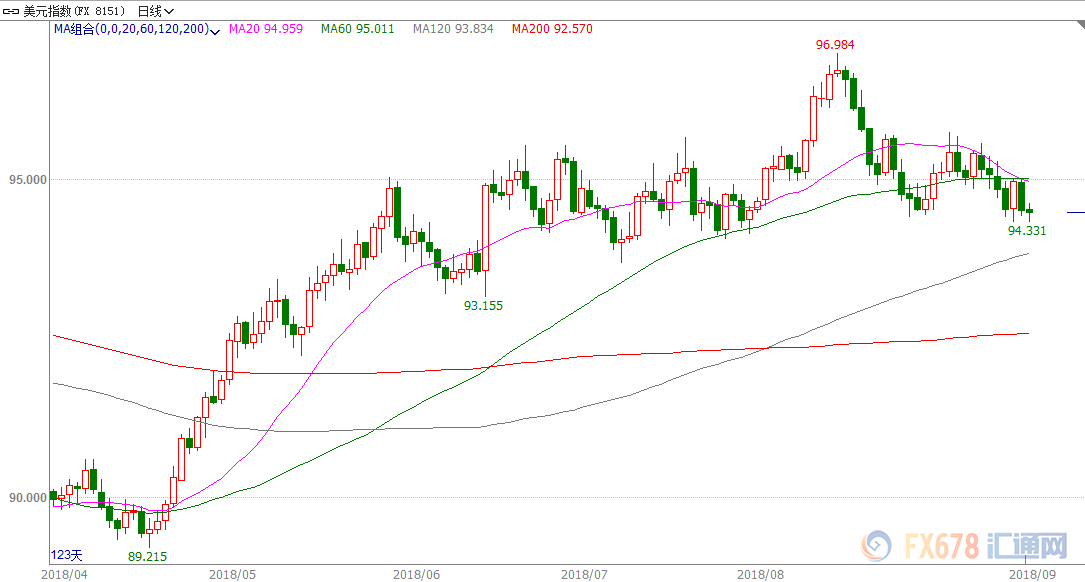
Task: Select the MA20 94.959 indicator label
Action: tap(266, 29)
